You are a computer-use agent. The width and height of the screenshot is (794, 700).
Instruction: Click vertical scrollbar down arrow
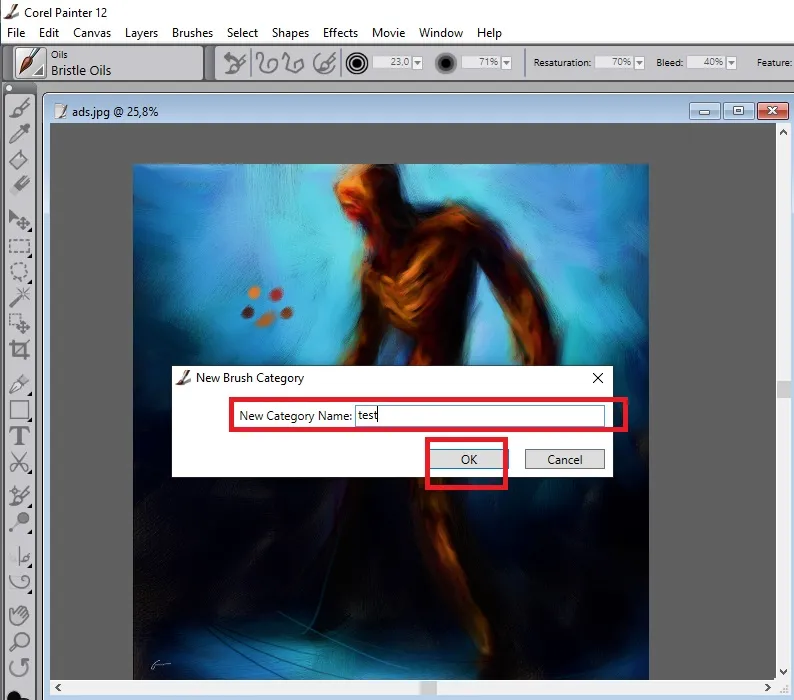pyautogui.click(x=783, y=672)
